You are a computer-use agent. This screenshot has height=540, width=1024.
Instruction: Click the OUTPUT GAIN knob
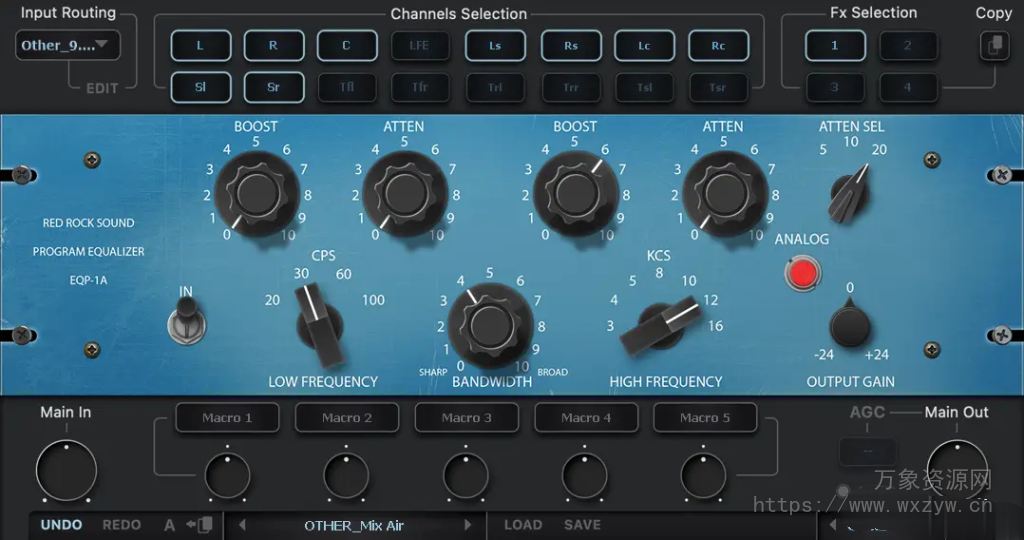coord(849,326)
